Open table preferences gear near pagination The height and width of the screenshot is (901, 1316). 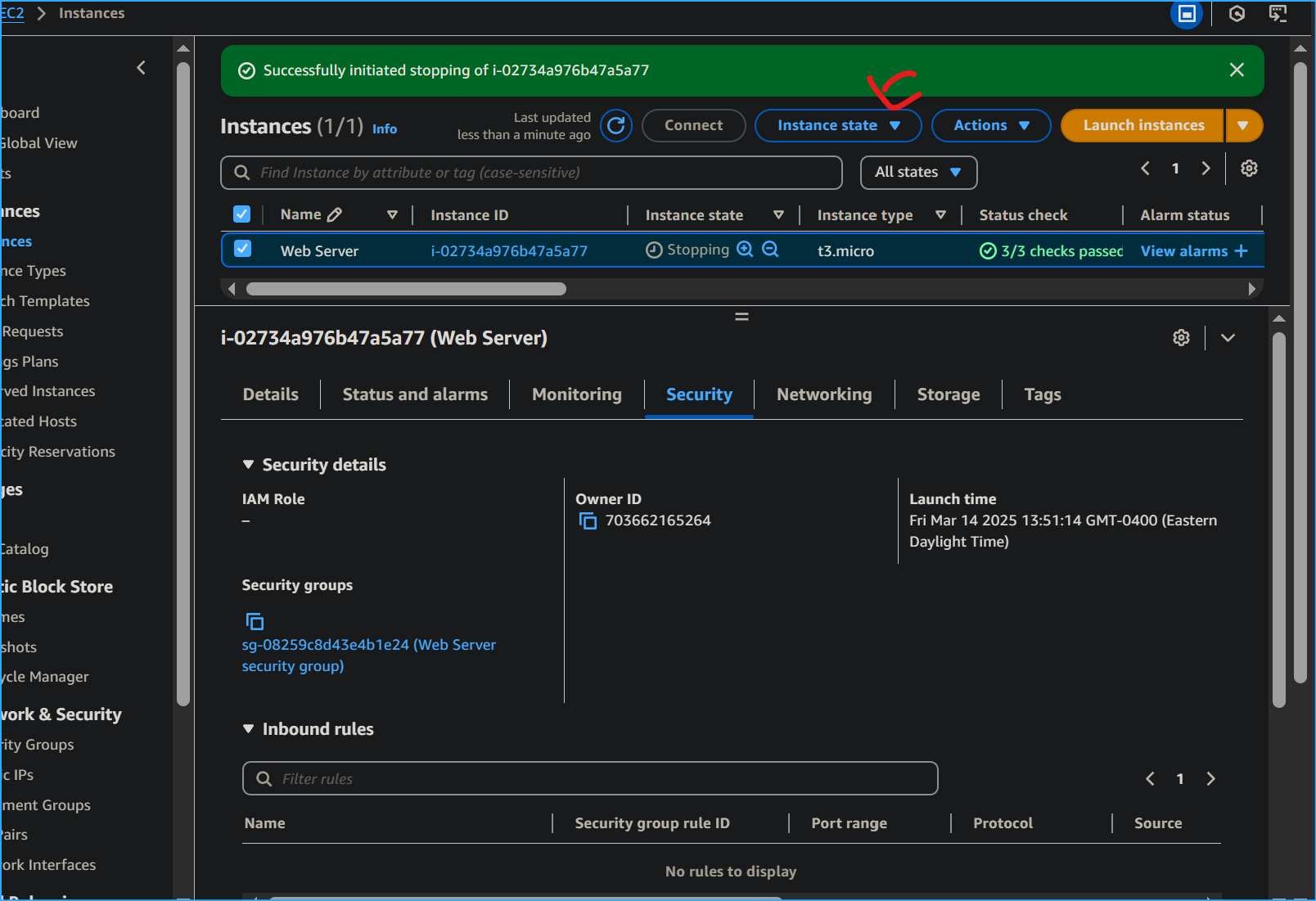(1248, 169)
